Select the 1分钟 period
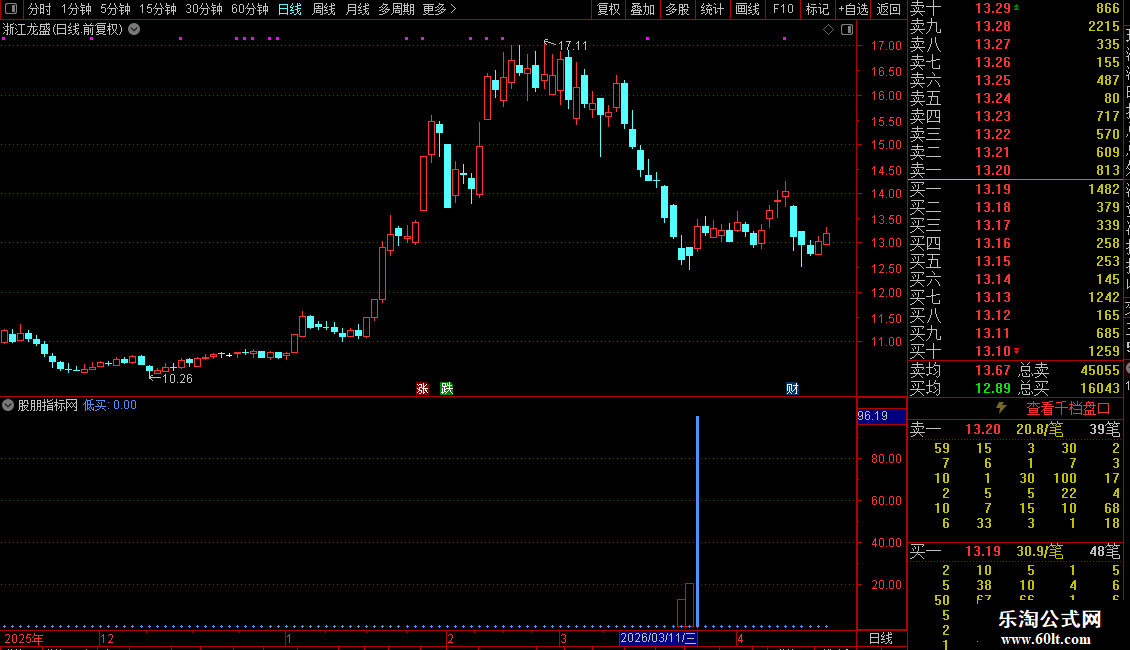This screenshot has width=1130, height=650. [76, 9]
